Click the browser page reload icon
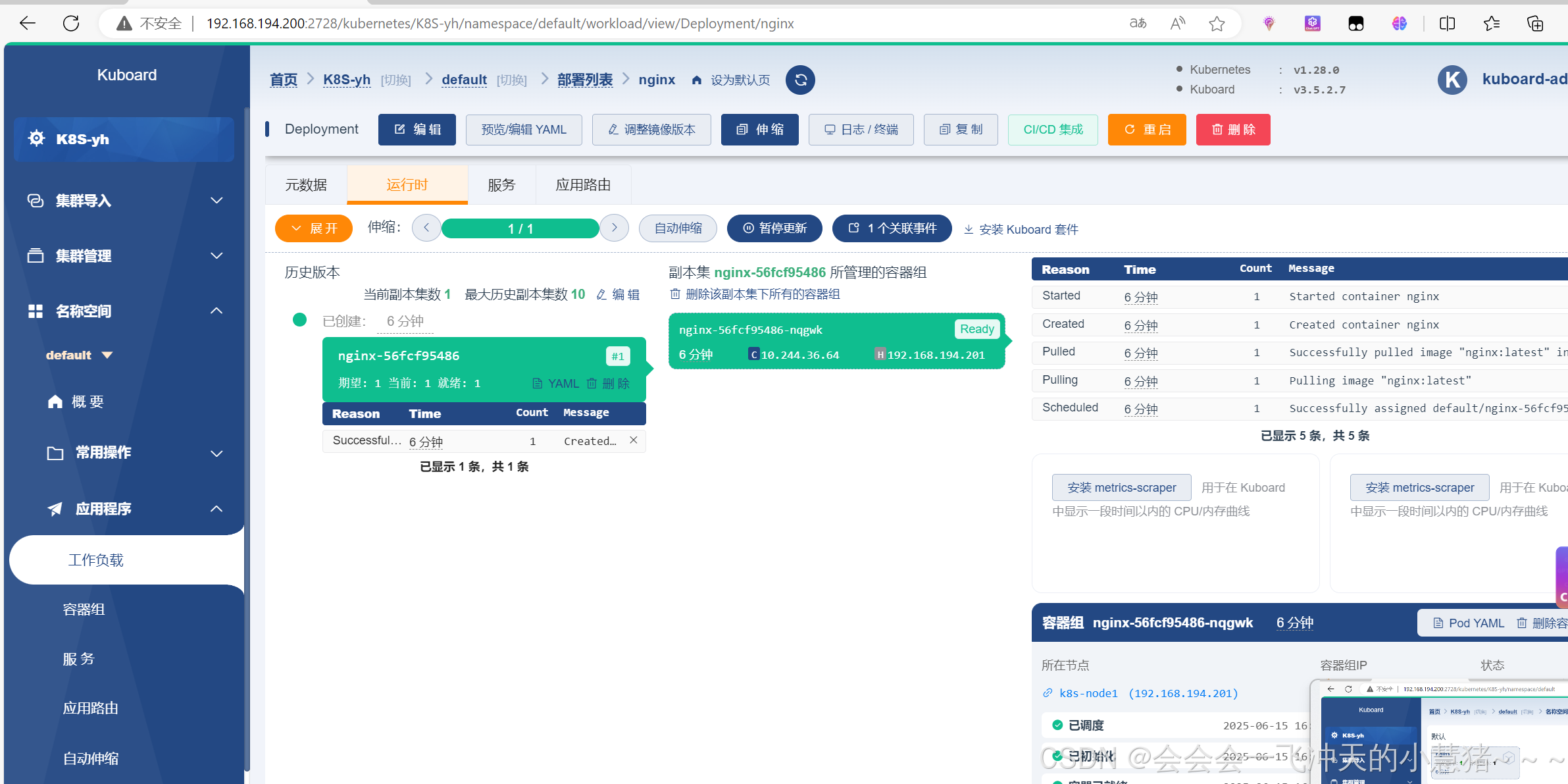 [71, 24]
